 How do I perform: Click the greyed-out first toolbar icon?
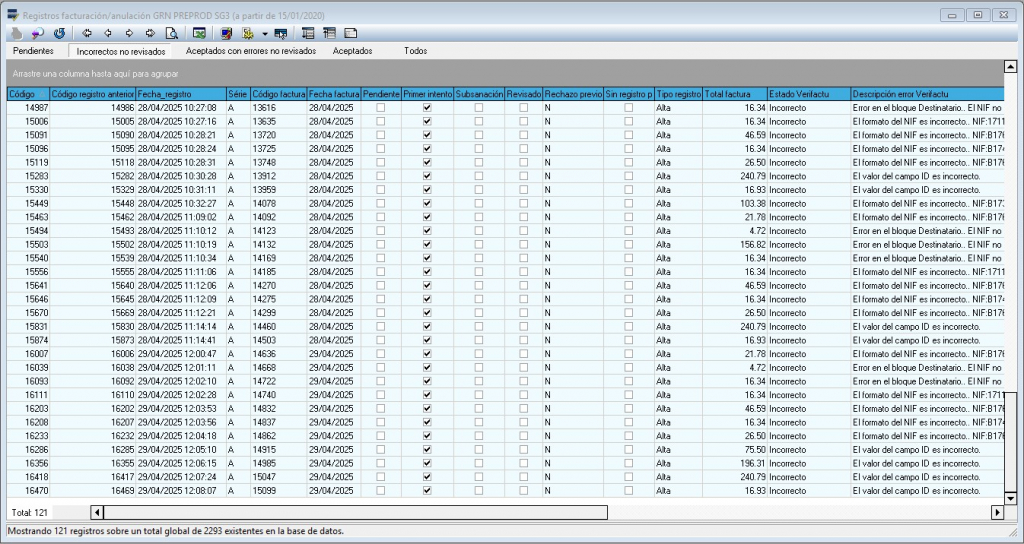16,33
